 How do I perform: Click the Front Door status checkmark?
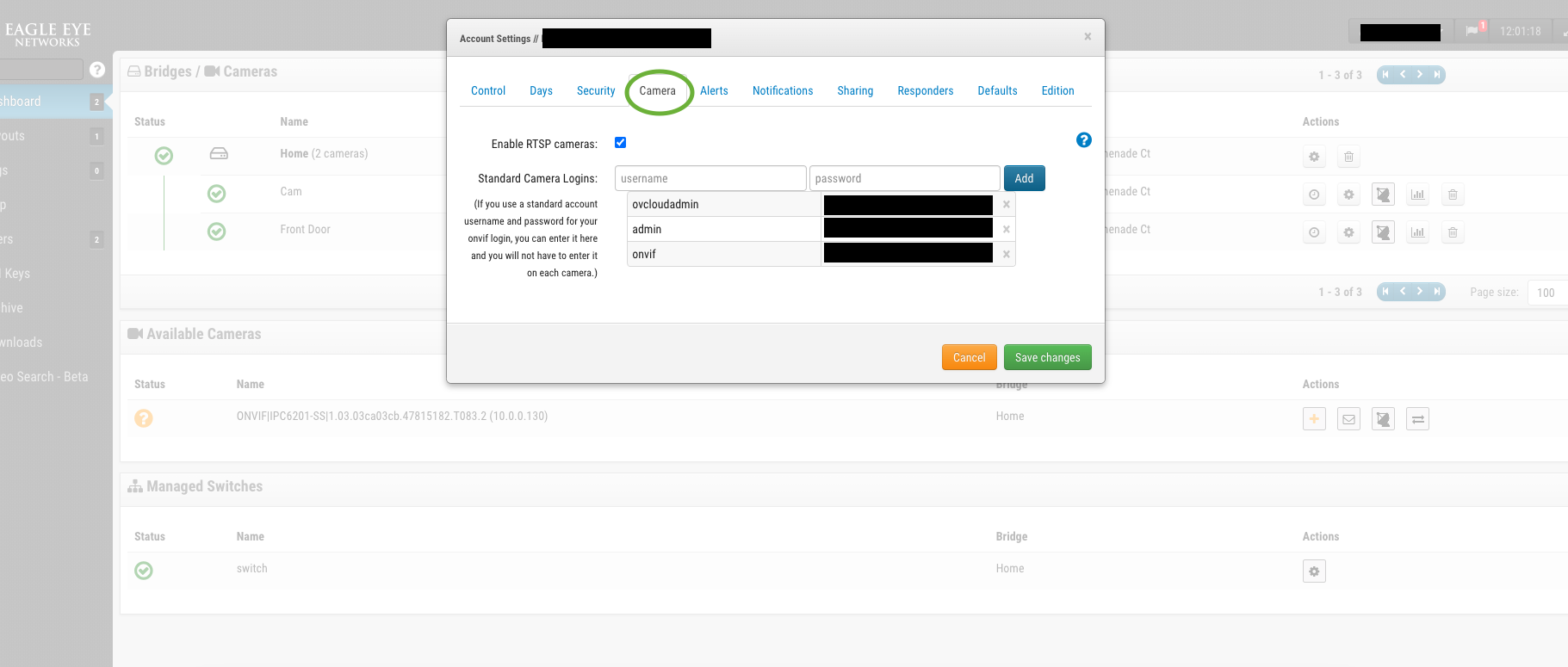point(217,232)
